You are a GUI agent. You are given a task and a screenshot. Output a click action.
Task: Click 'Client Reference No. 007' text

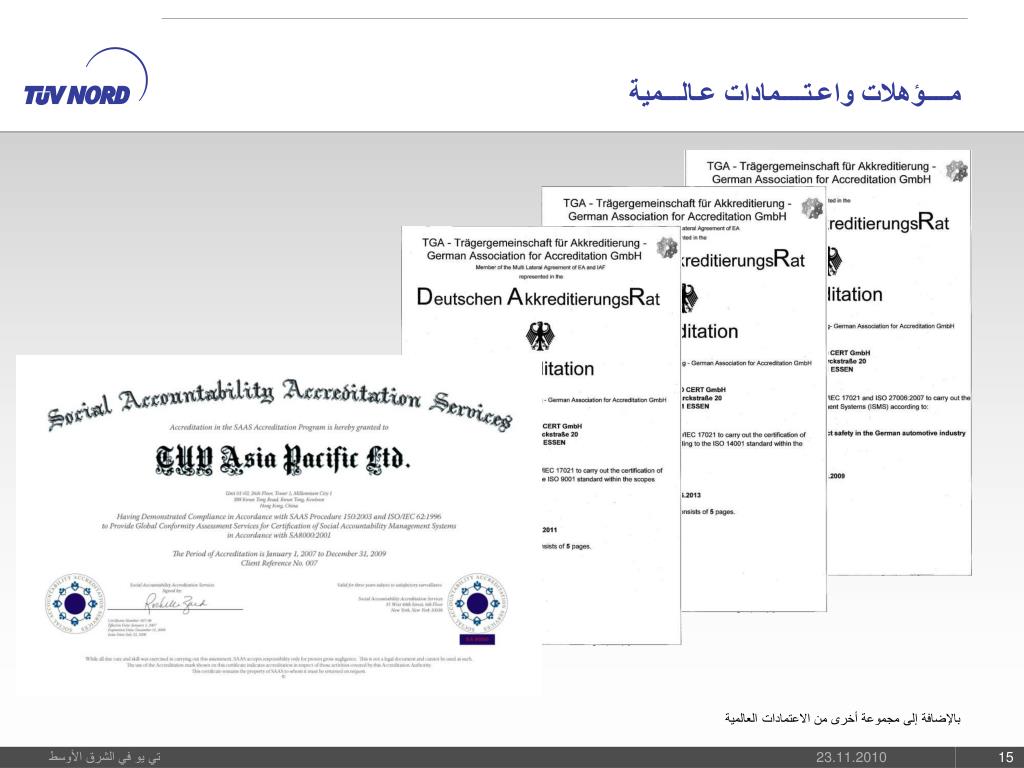tap(279, 563)
